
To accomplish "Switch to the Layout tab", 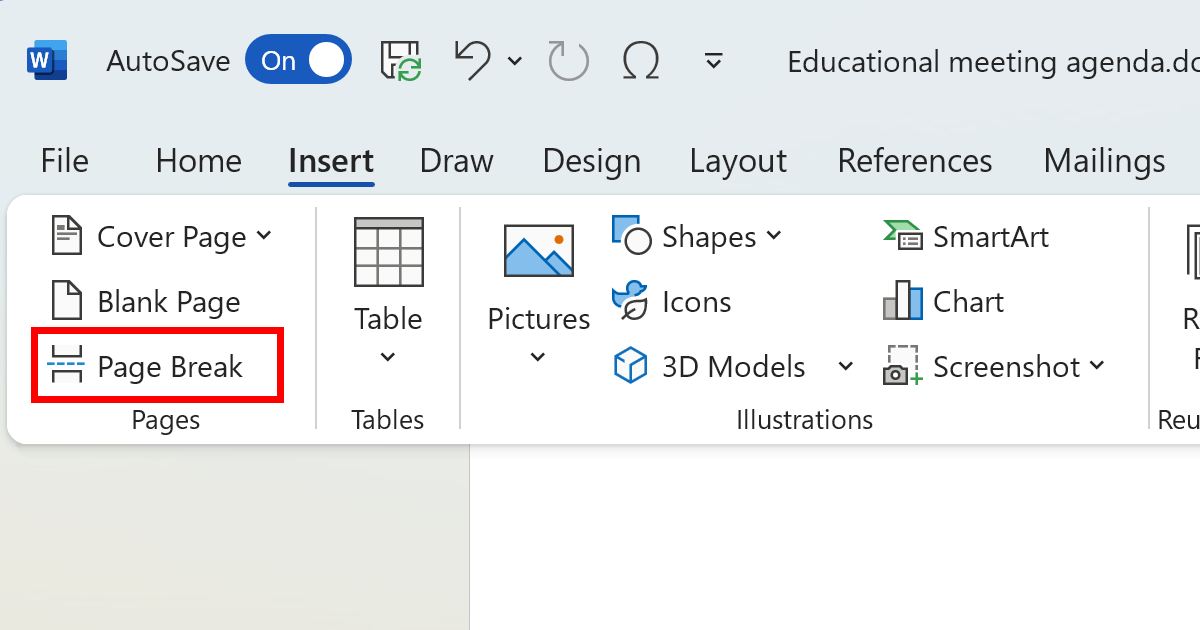I will (738, 161).
